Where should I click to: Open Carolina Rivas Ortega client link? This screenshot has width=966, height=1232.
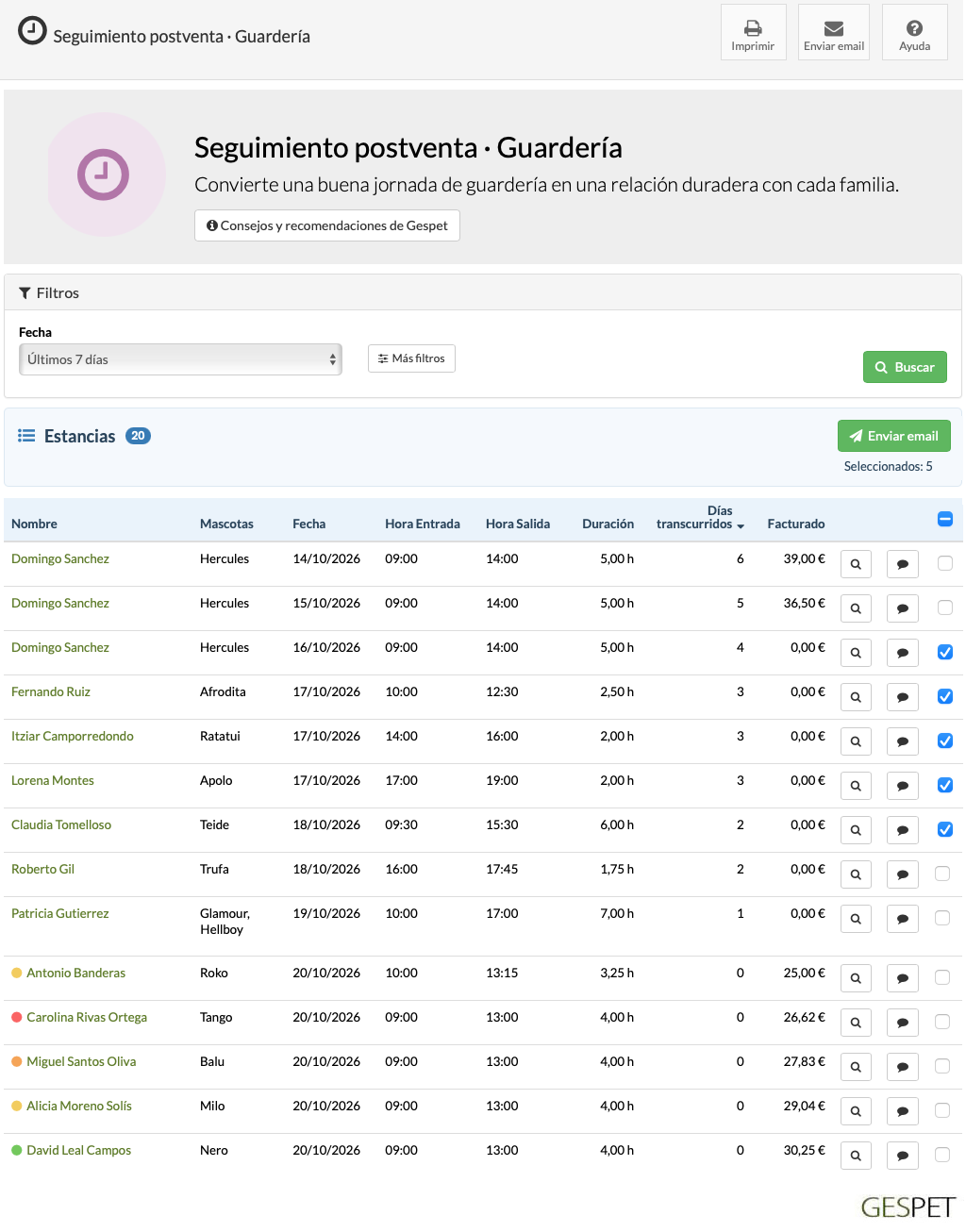click(x=87, y=1017)
